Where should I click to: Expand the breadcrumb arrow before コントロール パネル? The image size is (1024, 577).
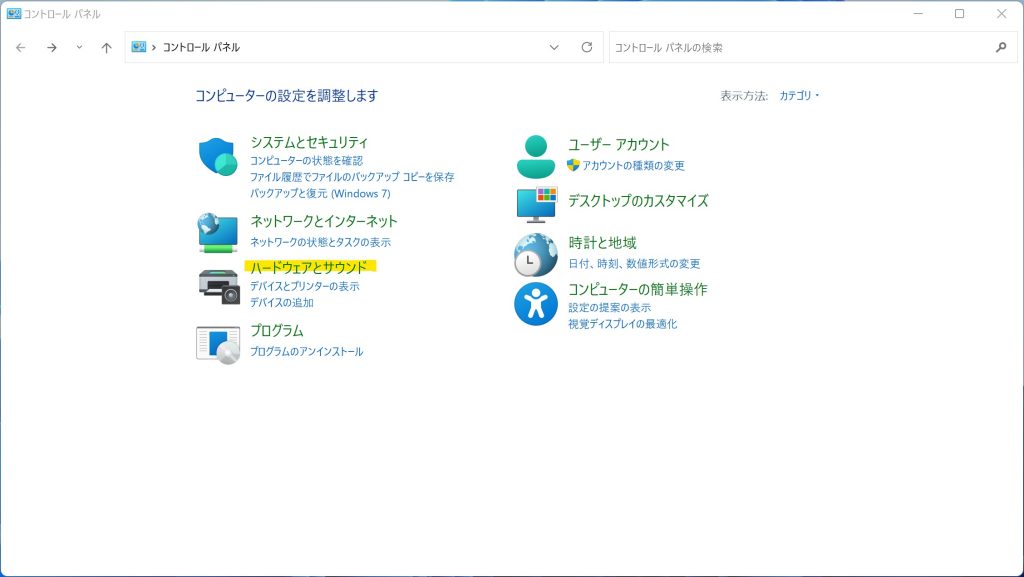coord(153,48)
